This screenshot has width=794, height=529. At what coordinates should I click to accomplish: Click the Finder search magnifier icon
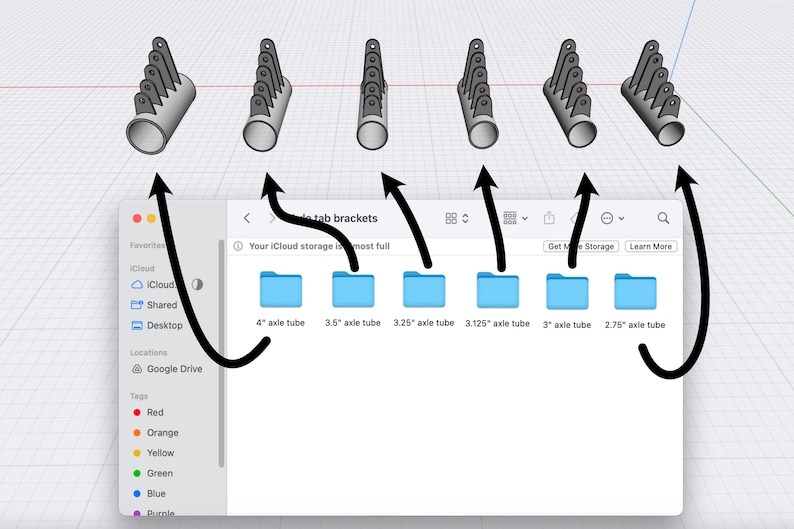tap(663, 218)
